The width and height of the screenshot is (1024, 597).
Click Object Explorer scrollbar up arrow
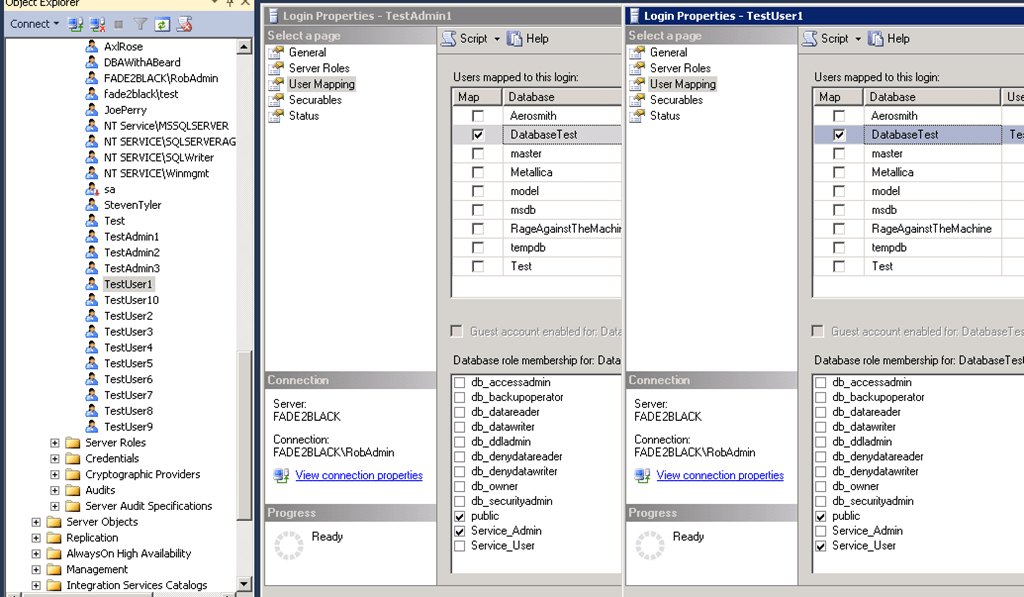coord(244,46)
